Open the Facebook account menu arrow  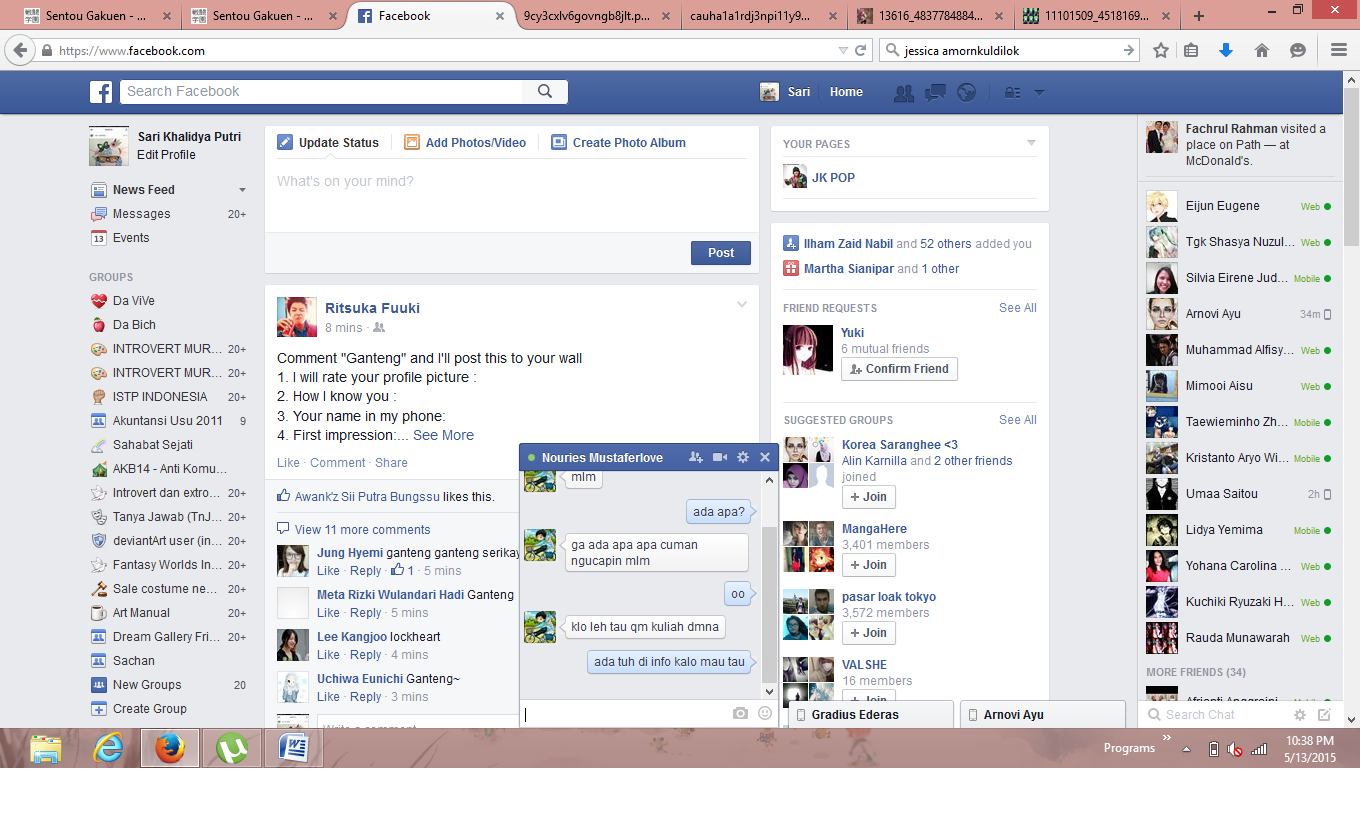coord(1040,92)
